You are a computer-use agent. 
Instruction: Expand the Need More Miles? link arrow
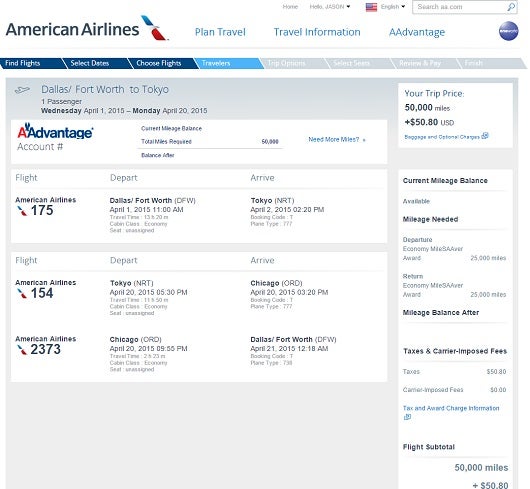[364, 140]
